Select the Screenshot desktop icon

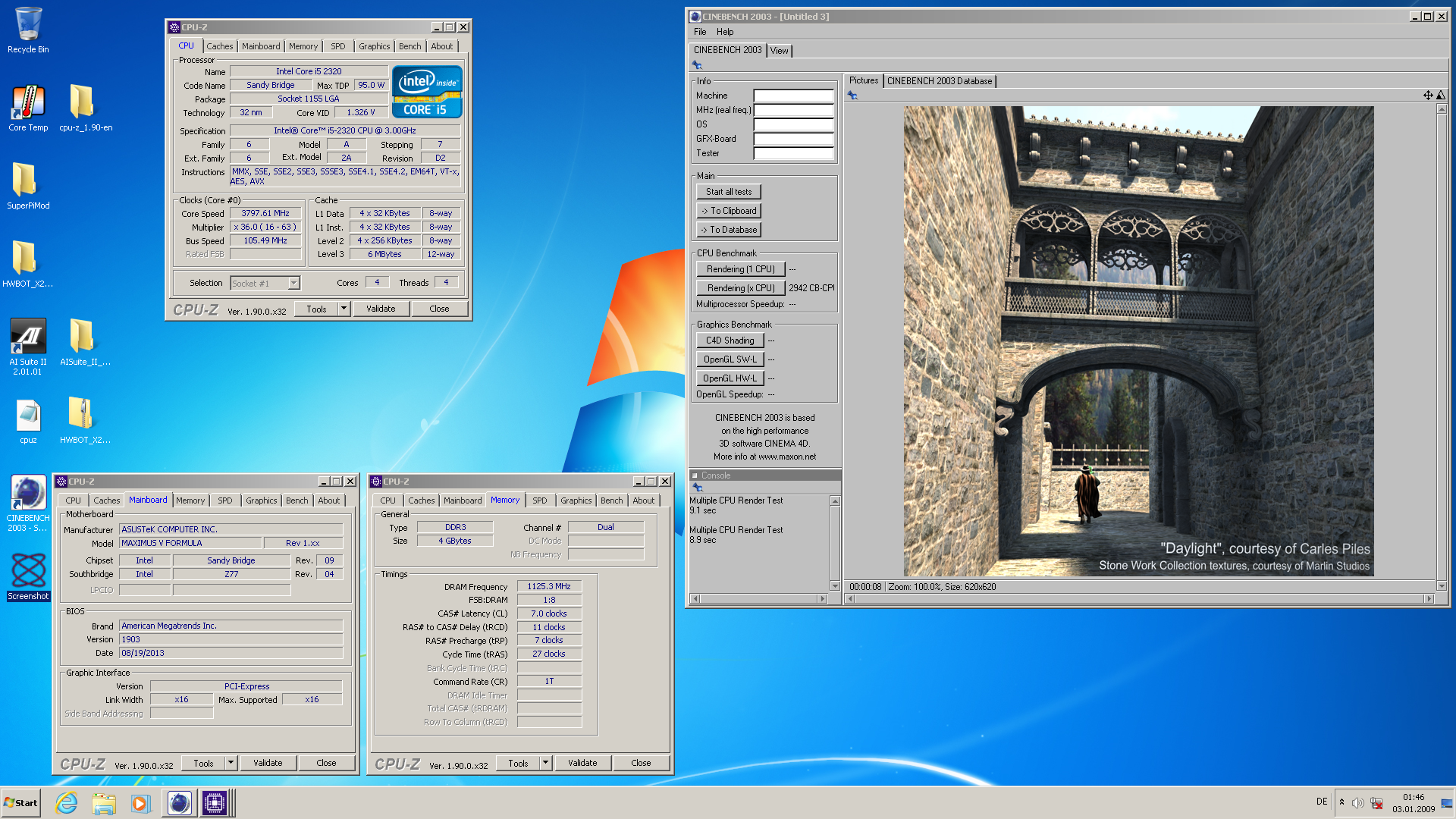(28, 576)
